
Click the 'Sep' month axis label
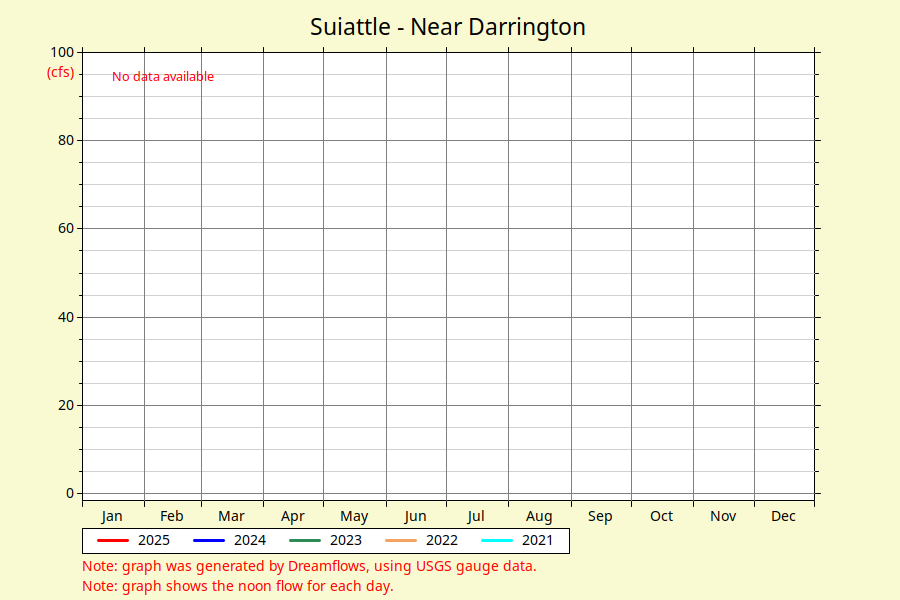click(x=600, y=516)
